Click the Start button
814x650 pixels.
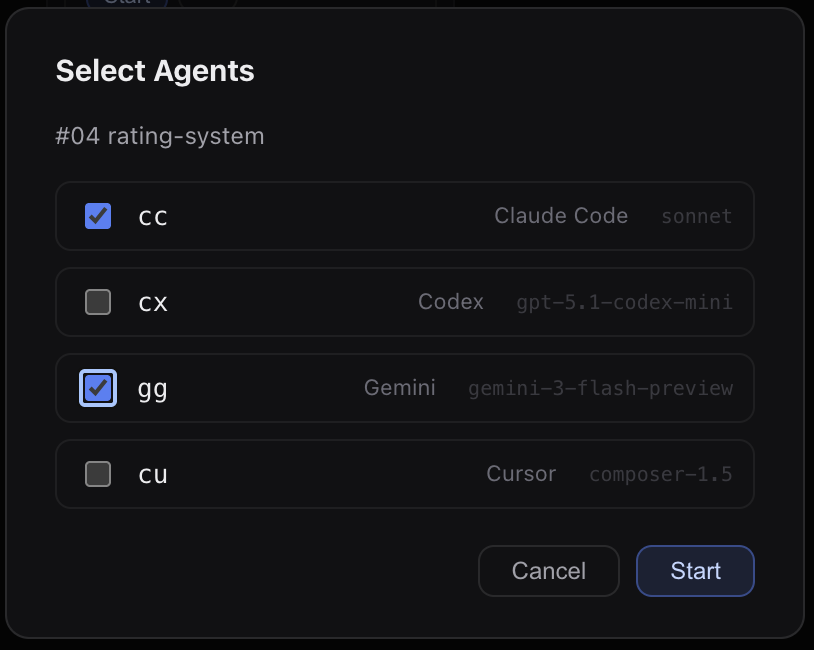tap(695, 571)
